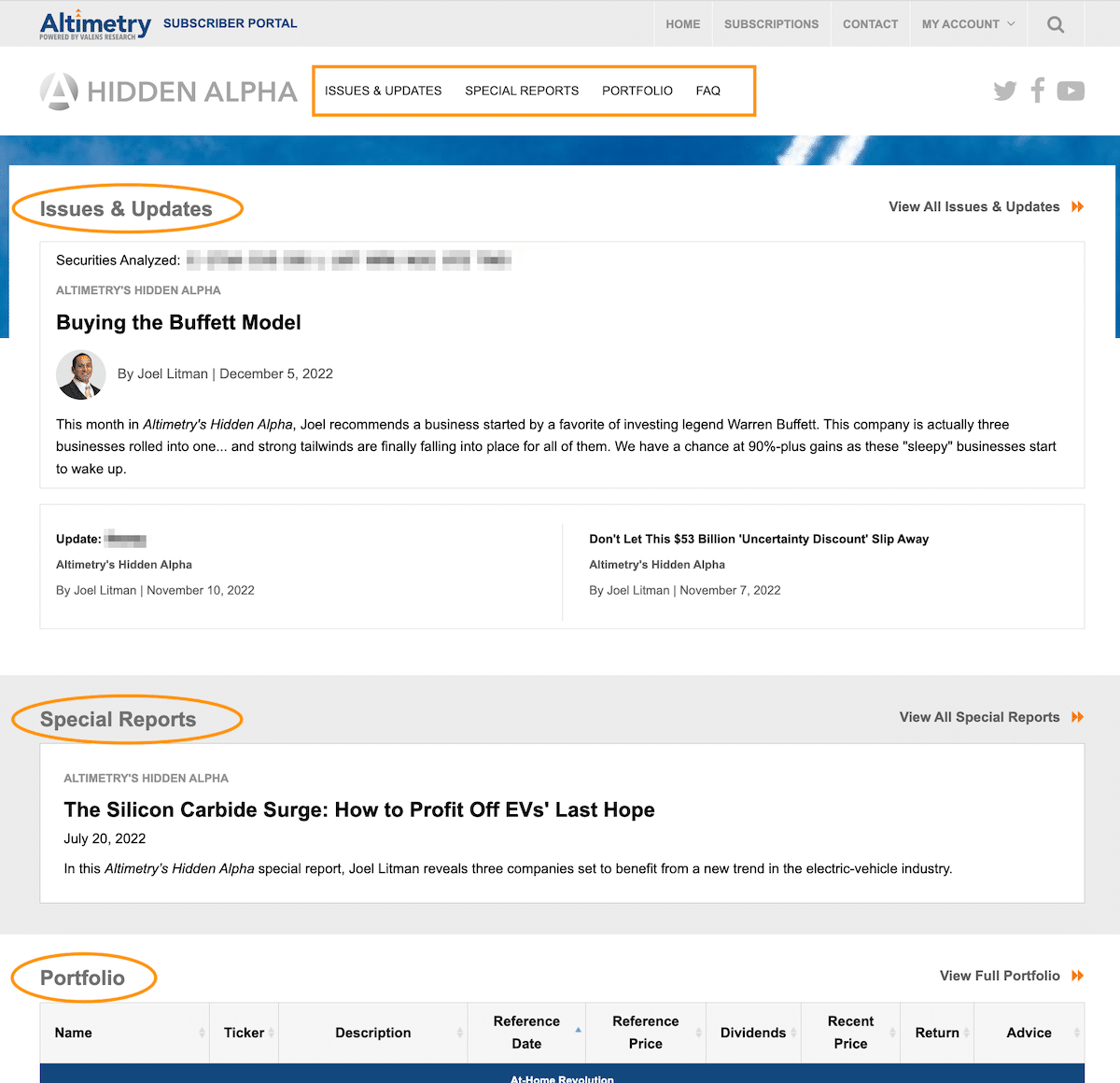Sort portfolio table by Return column
Viewport: 1120px width, 1083px height.
pos(937,1033)
